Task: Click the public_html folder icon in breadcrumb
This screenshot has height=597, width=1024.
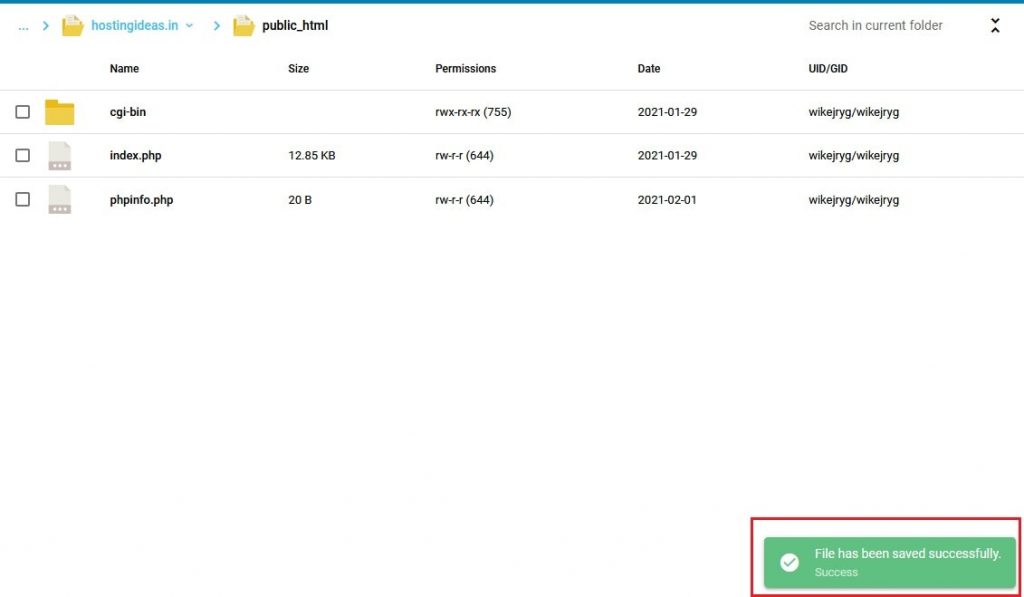Action: coord(244,25)
